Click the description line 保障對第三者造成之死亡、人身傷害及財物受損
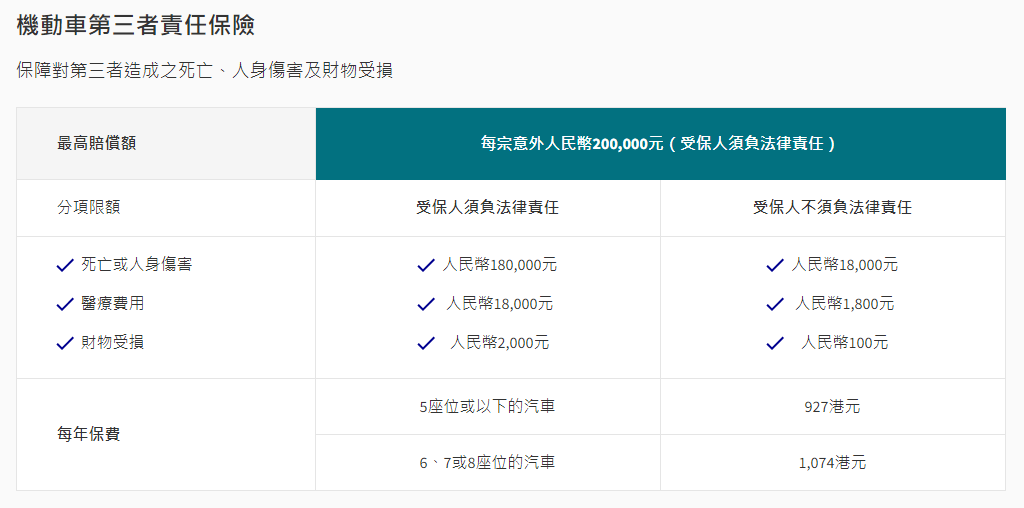Screen dimensions: 1024x508 [x=205, y=70]
